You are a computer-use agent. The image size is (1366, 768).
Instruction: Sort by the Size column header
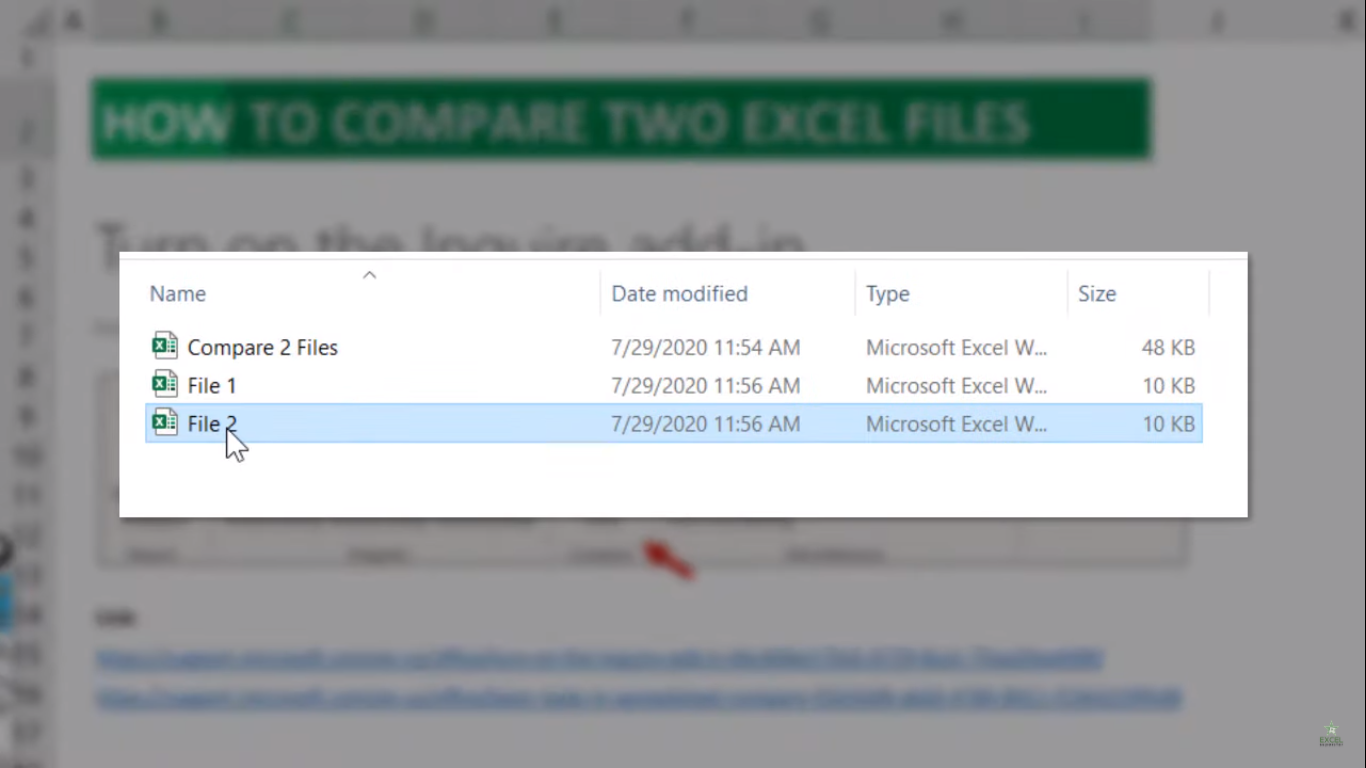1097,294
